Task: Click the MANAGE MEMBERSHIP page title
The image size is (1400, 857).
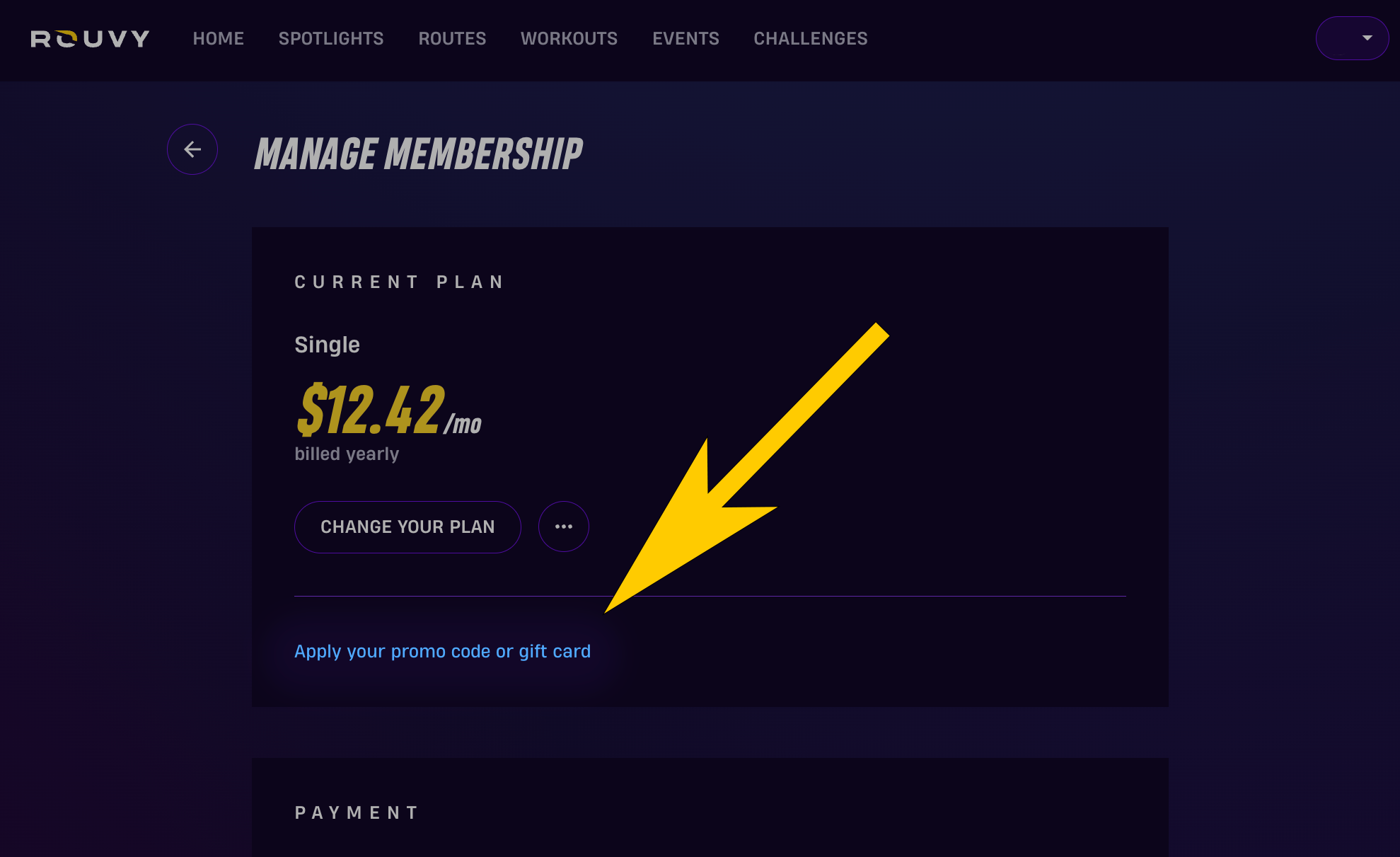Action: click(418, 154)
